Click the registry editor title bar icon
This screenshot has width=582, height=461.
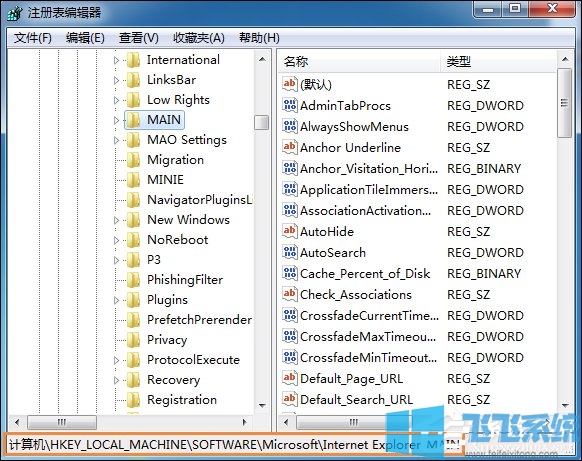coord(14,13)
